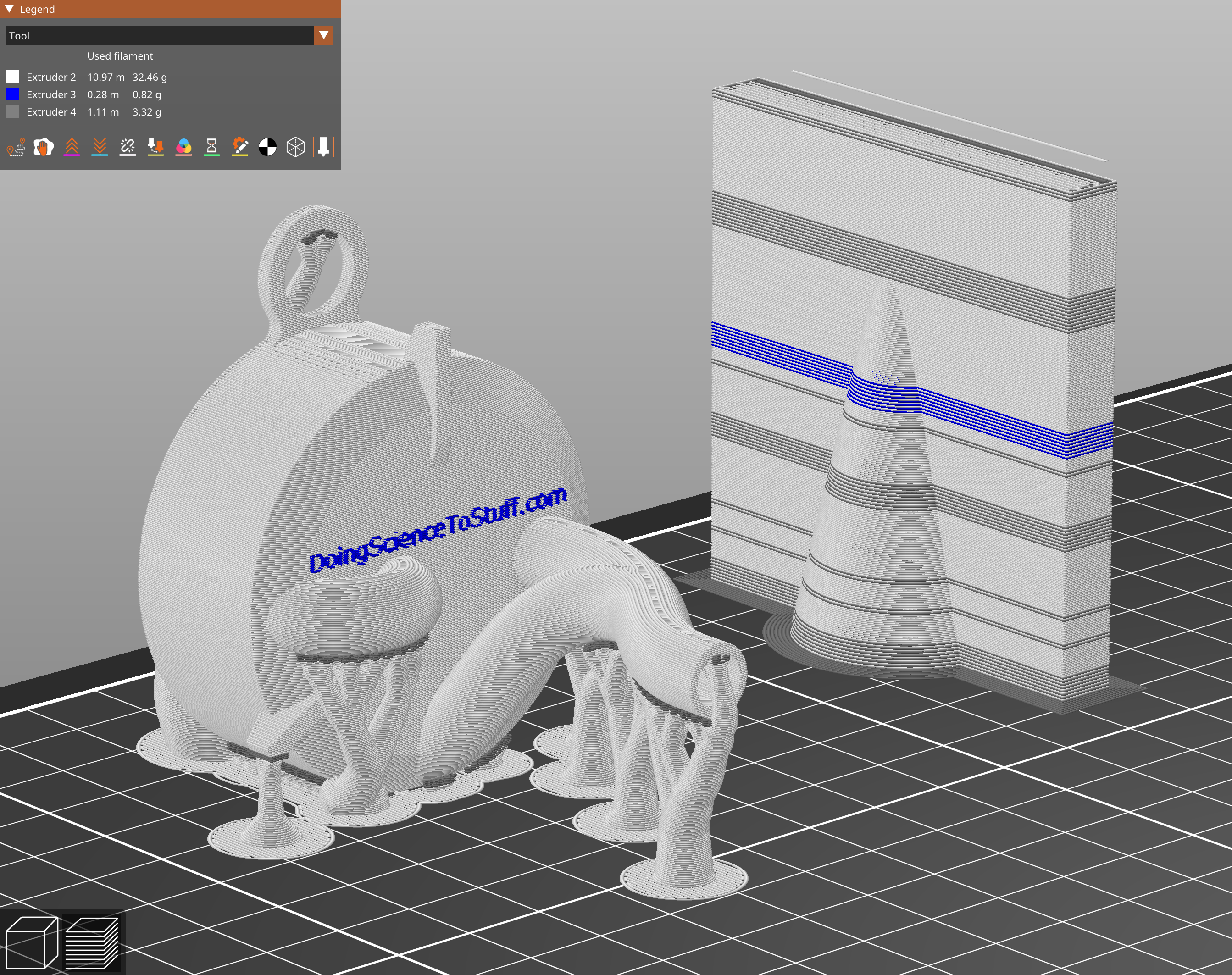
Task: Toggle retractions upward chevrons icon
Action: (72, 147)
